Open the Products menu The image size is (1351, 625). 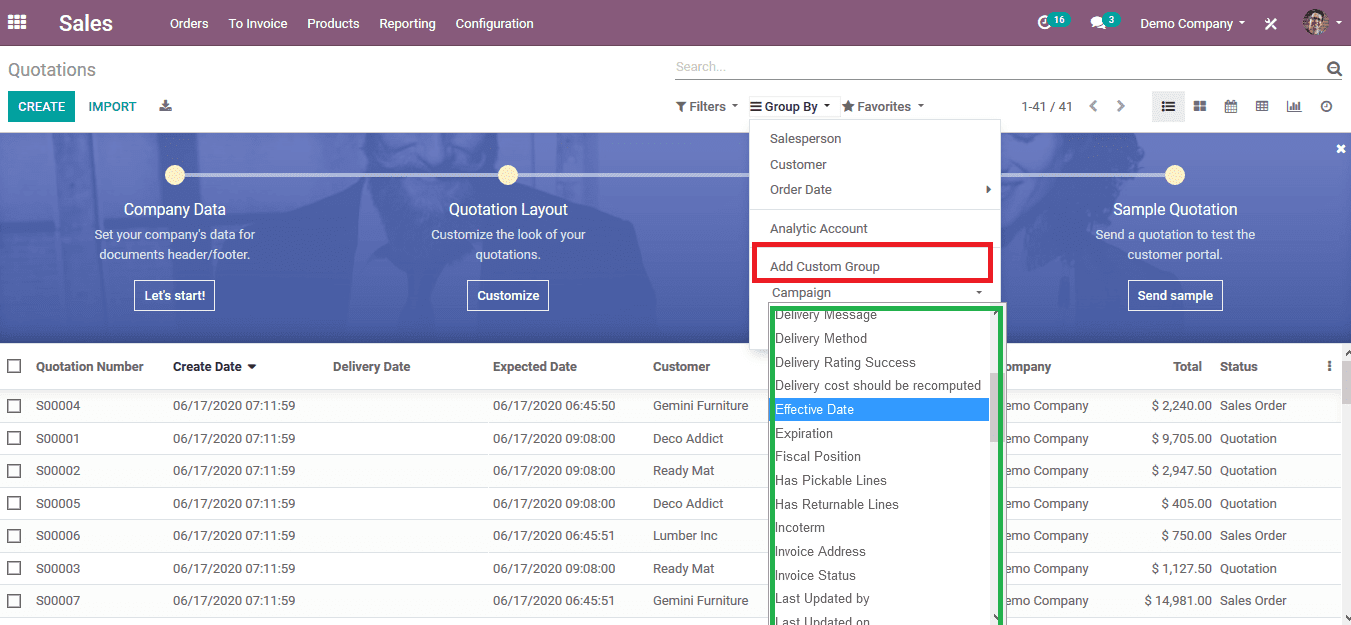pos(333,23)
